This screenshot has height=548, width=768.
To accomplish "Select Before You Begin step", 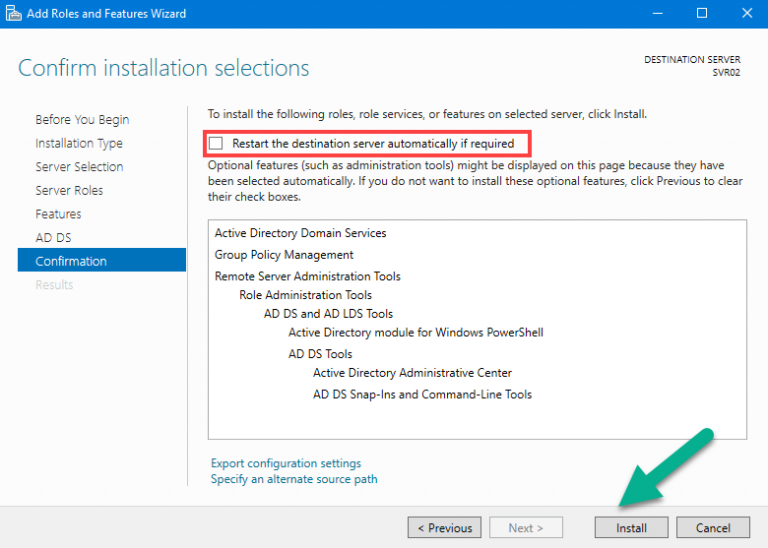I will coord(82,119).
